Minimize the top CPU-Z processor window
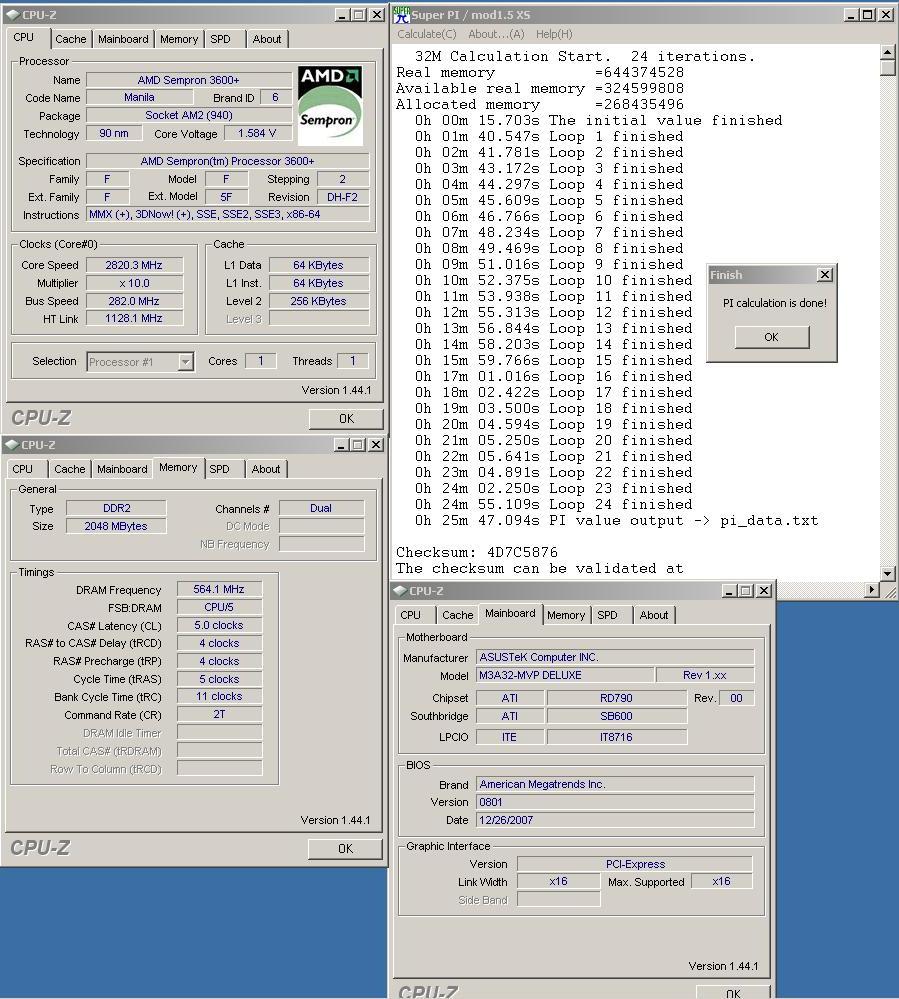The image size is (899, 999). click(343, 14)
